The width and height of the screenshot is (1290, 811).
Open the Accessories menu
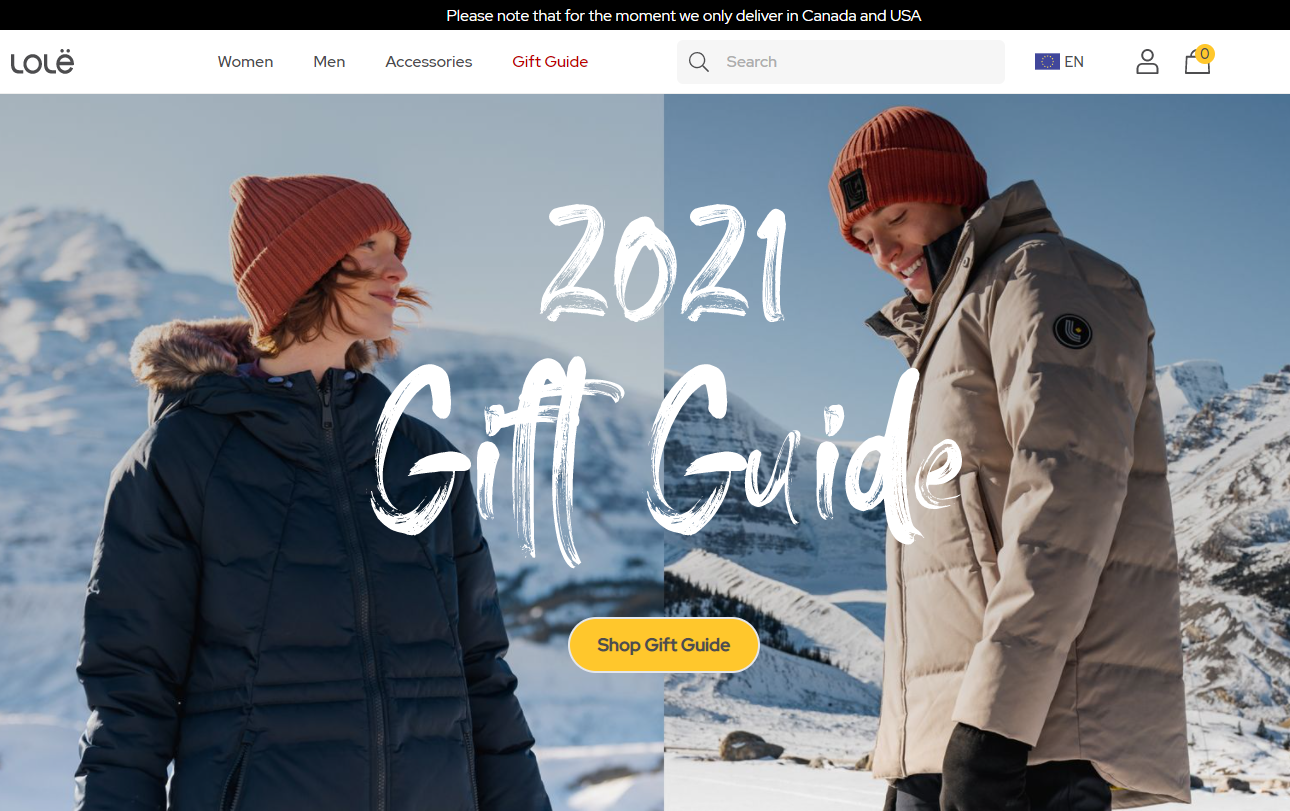point(429,62)
